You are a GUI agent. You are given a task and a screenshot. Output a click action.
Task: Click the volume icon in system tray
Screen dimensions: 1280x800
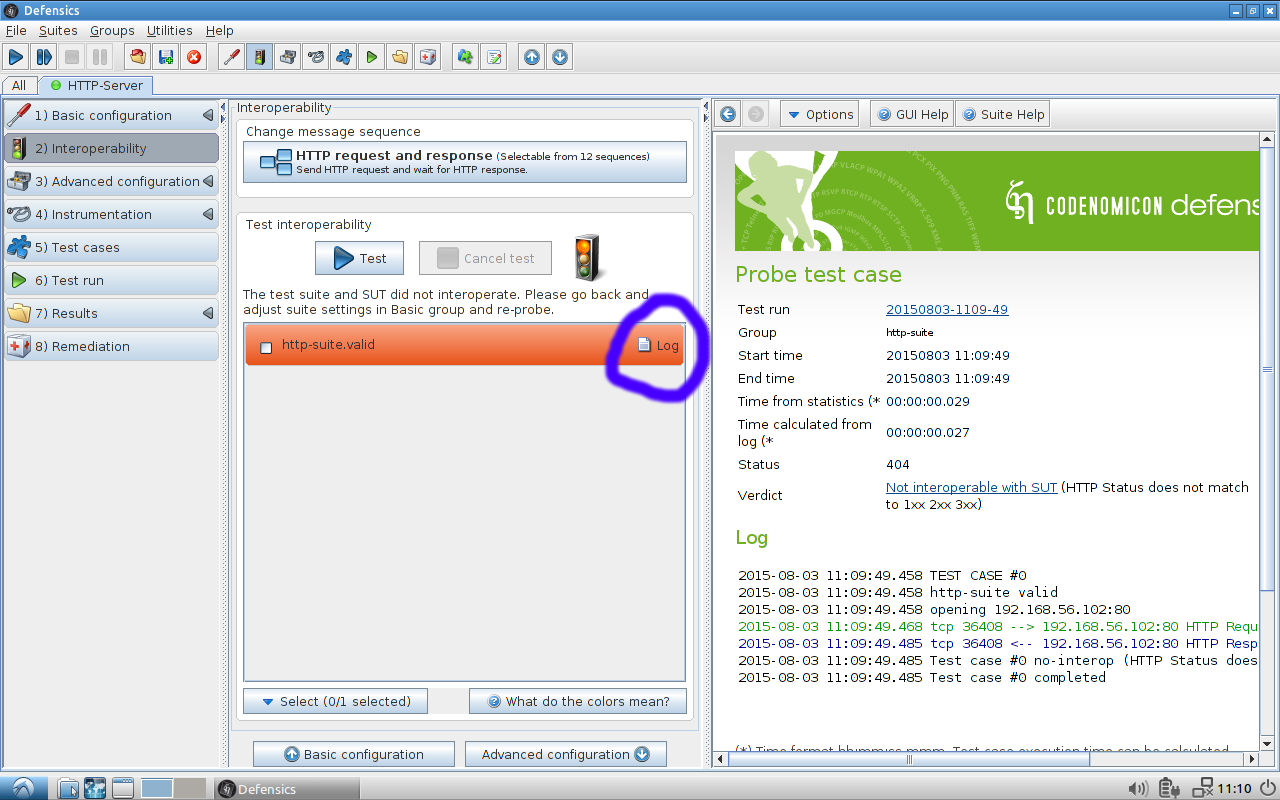pyautogui.click(x=1137, y=788)
